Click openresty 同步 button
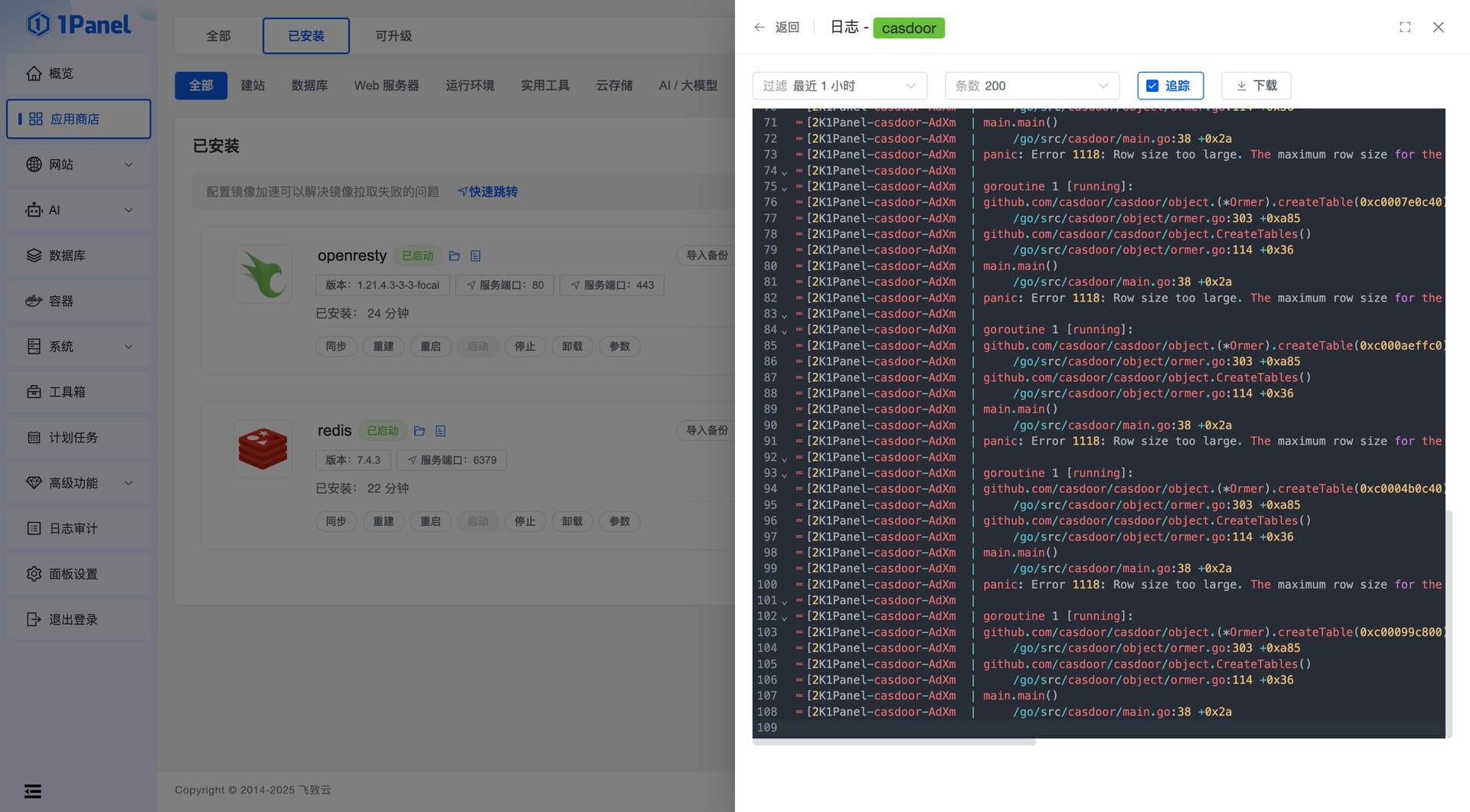 (x=336, y=347)
